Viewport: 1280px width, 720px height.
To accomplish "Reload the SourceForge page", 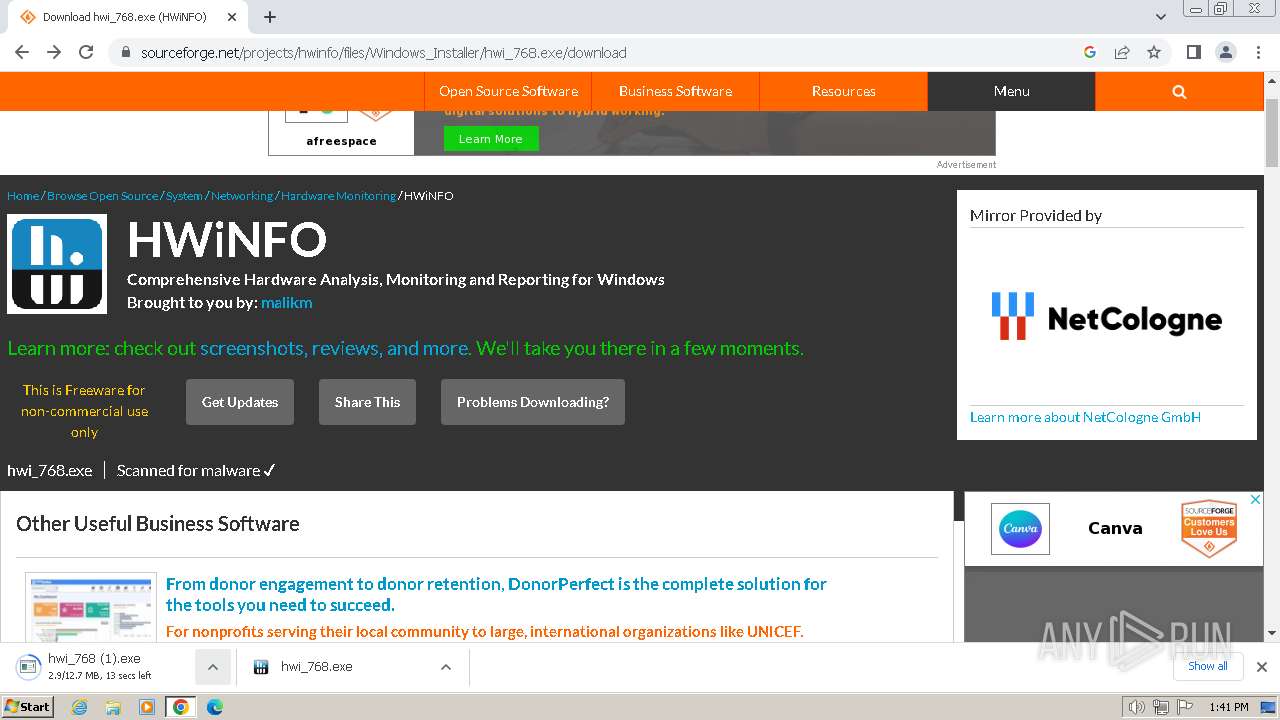I will click(x=86, y=52).
